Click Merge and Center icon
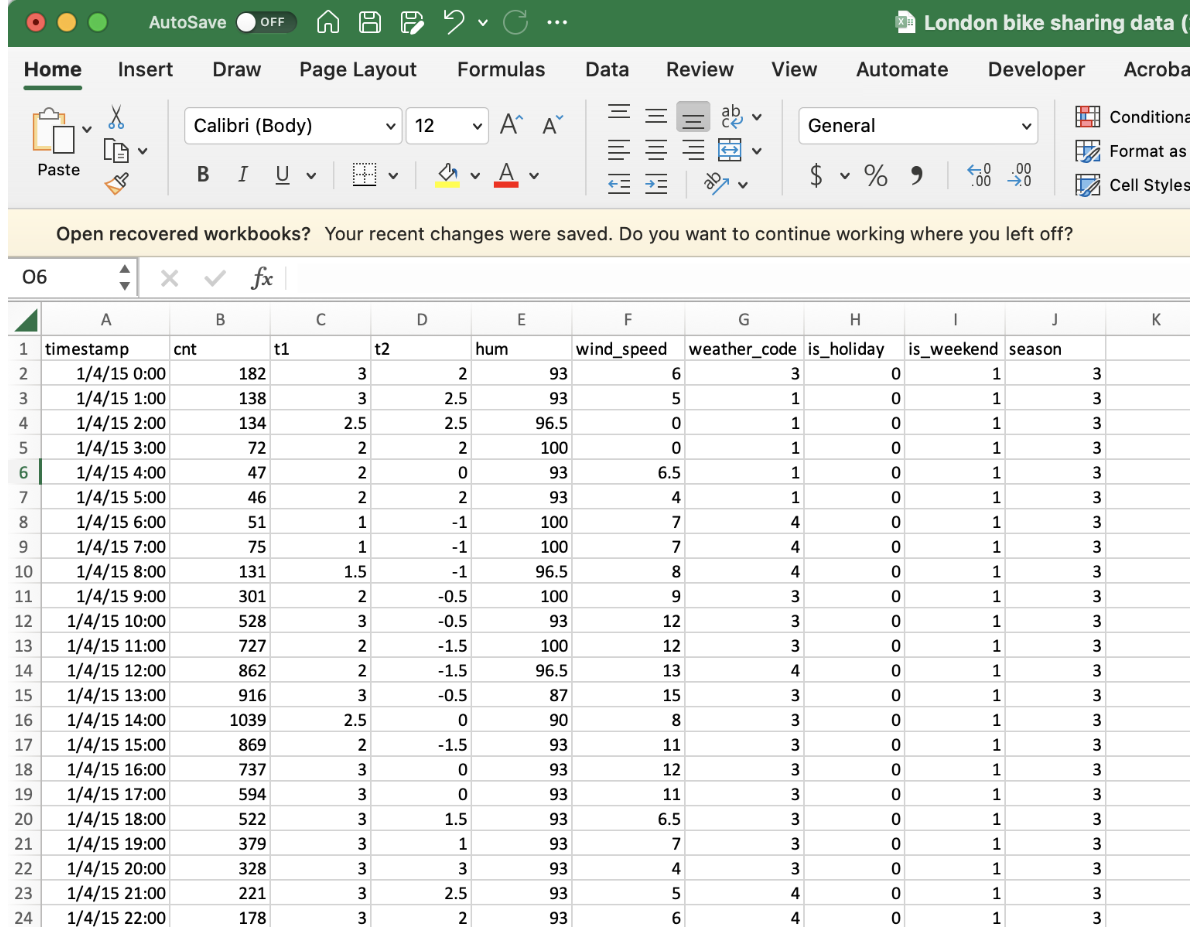 (730, 150)
